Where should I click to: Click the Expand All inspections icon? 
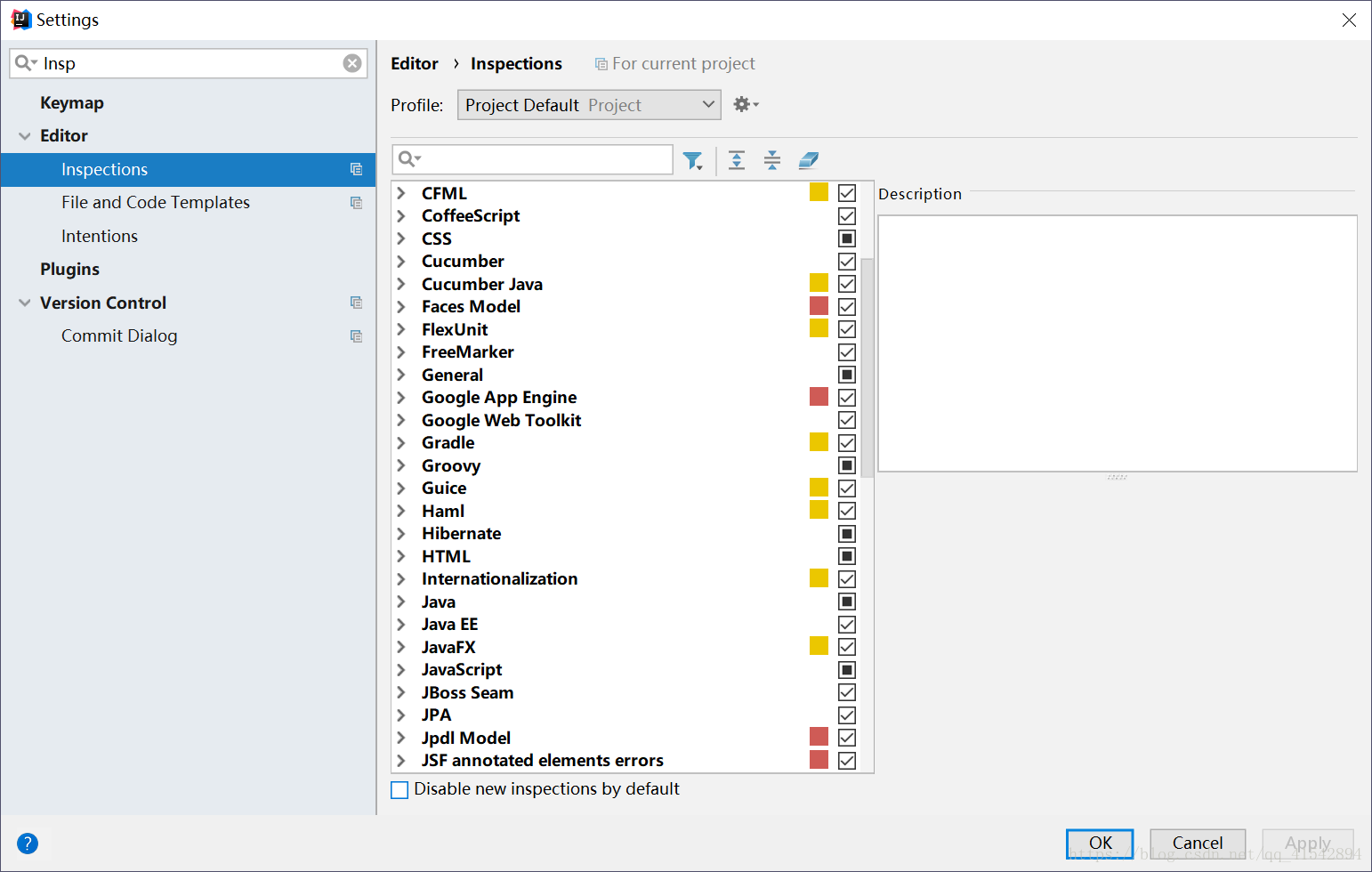[737, 160]
